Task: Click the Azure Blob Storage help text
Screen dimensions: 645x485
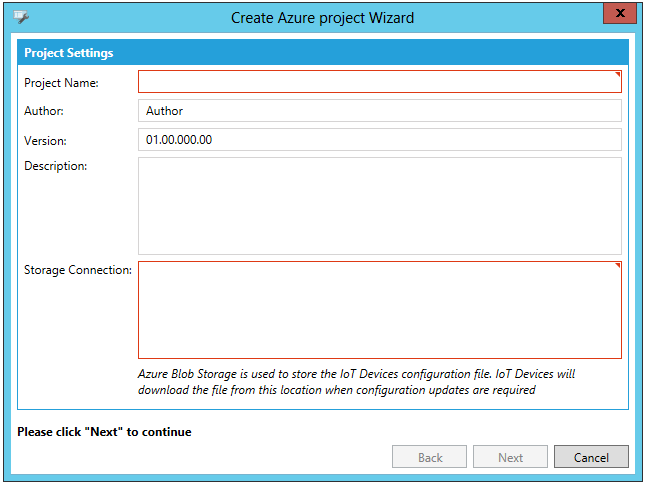Action: [x=356, y=382]
